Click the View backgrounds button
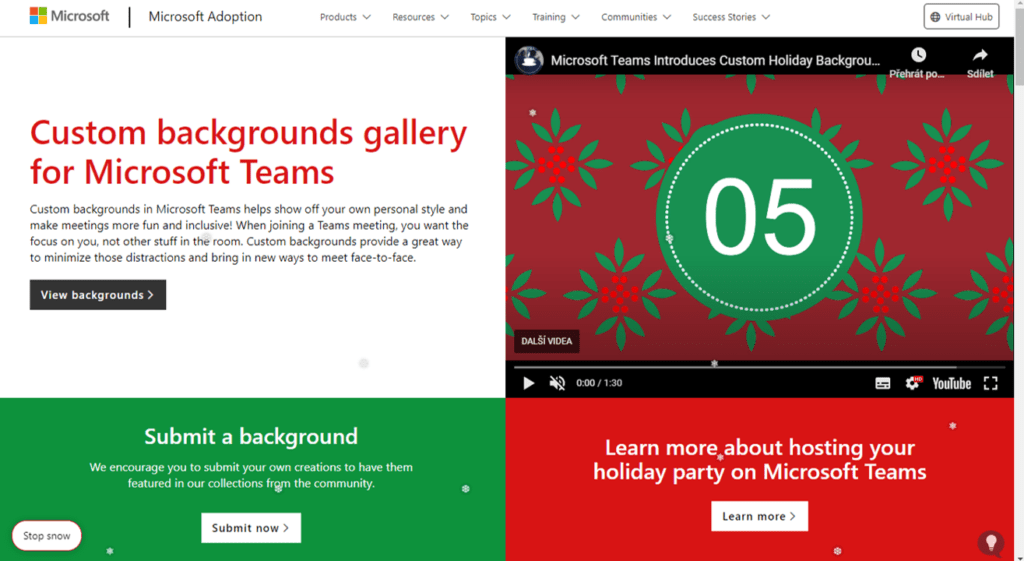This screenshot has width=1024, height=561. pos(98,295)
